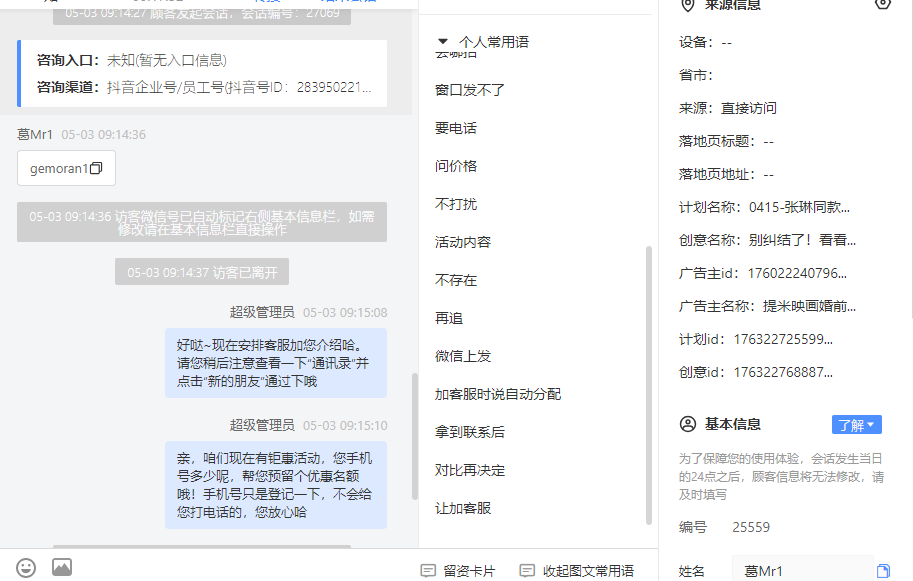Select quick phrase 加客服时说自动分配
913x581 pixels.
(497, 394)
